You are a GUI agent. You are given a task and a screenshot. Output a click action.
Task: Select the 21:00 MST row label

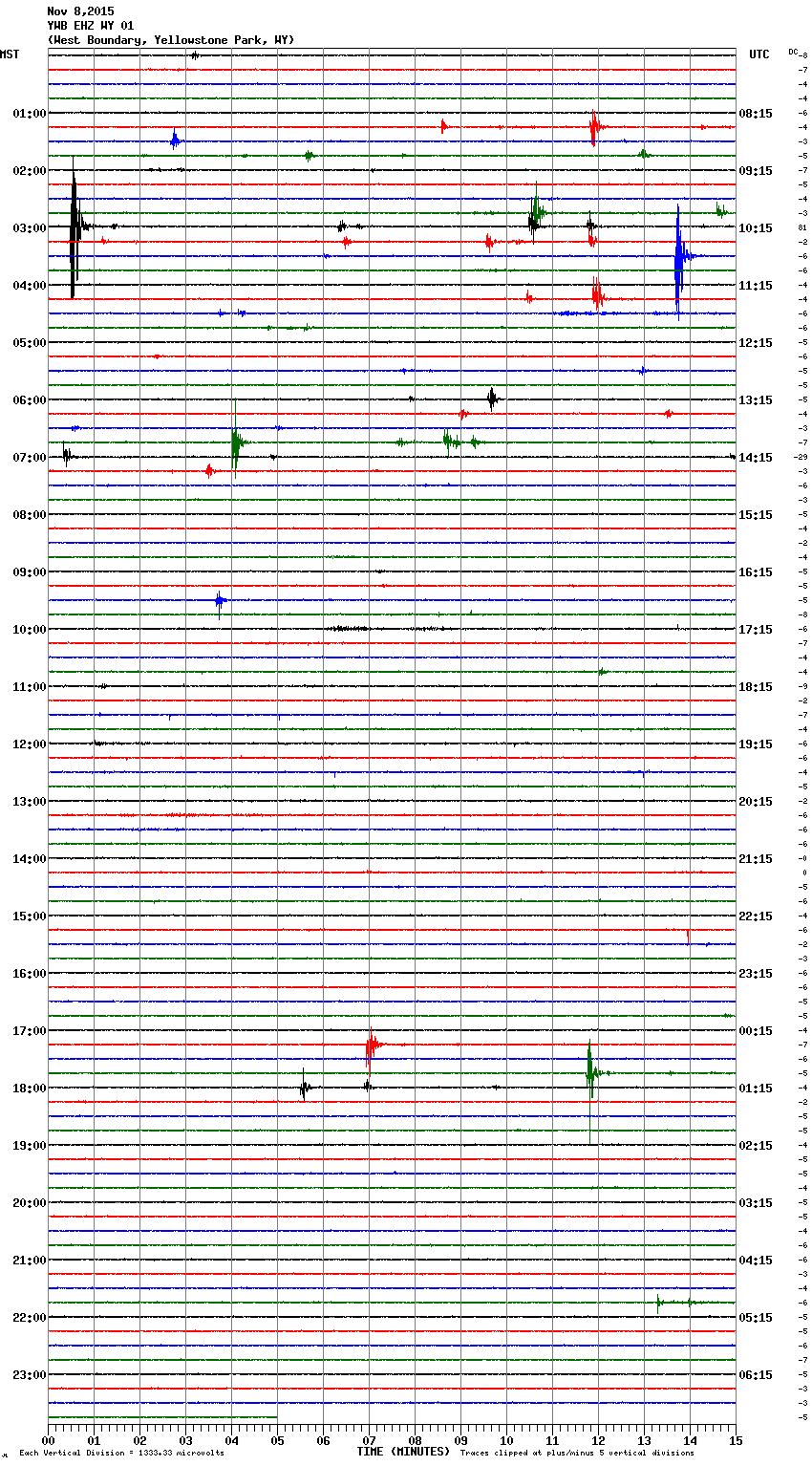pos(29,1260)
